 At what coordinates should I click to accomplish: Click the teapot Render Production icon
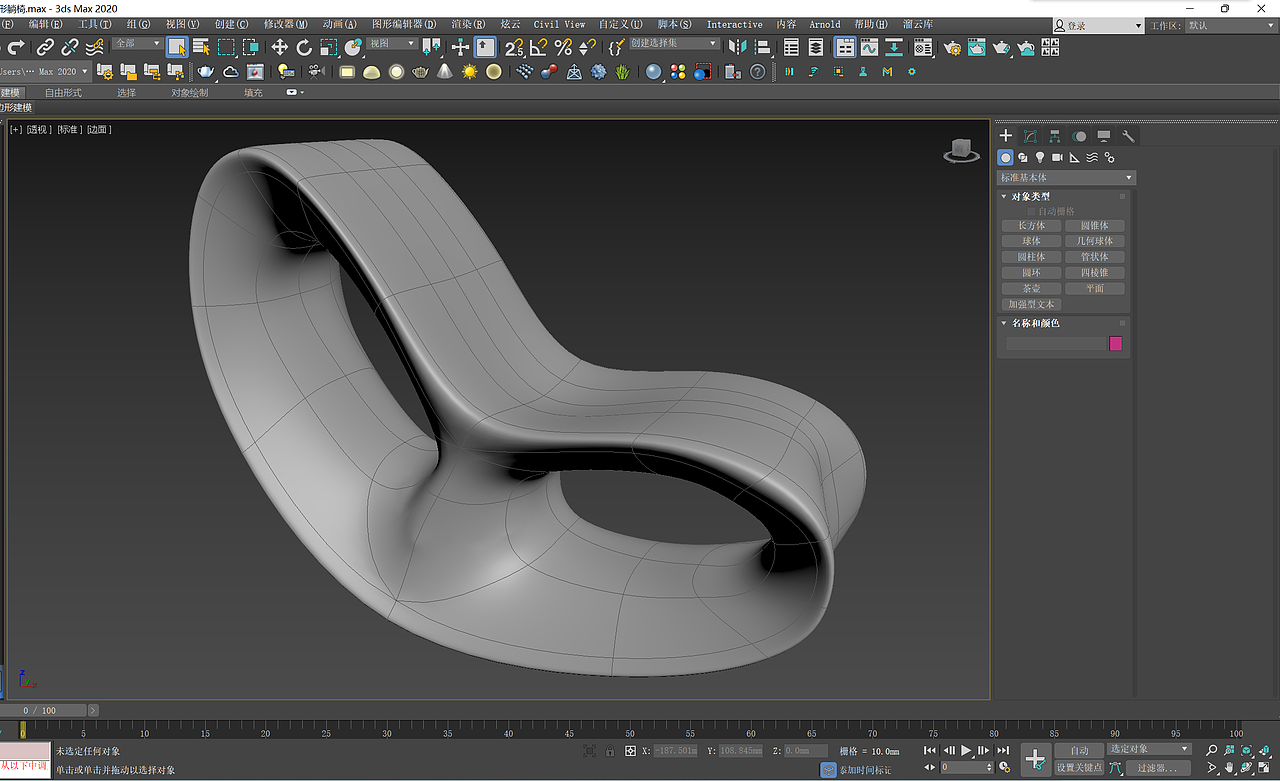1001,47
